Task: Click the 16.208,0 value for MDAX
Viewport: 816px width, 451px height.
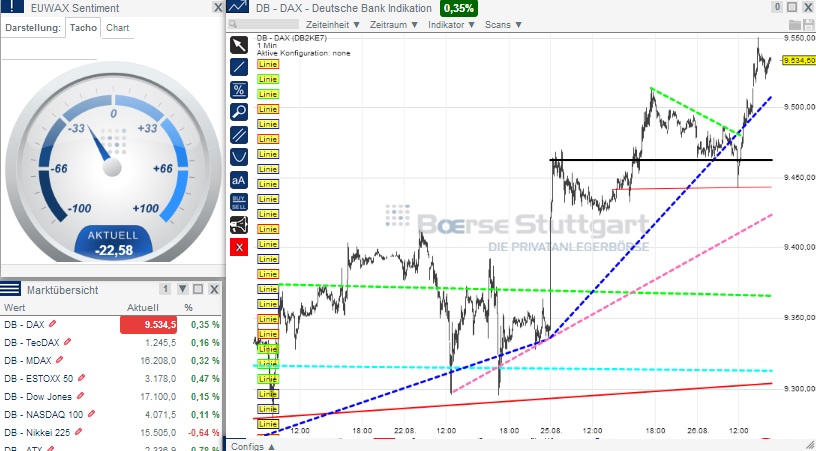Action: click(158, 360)
